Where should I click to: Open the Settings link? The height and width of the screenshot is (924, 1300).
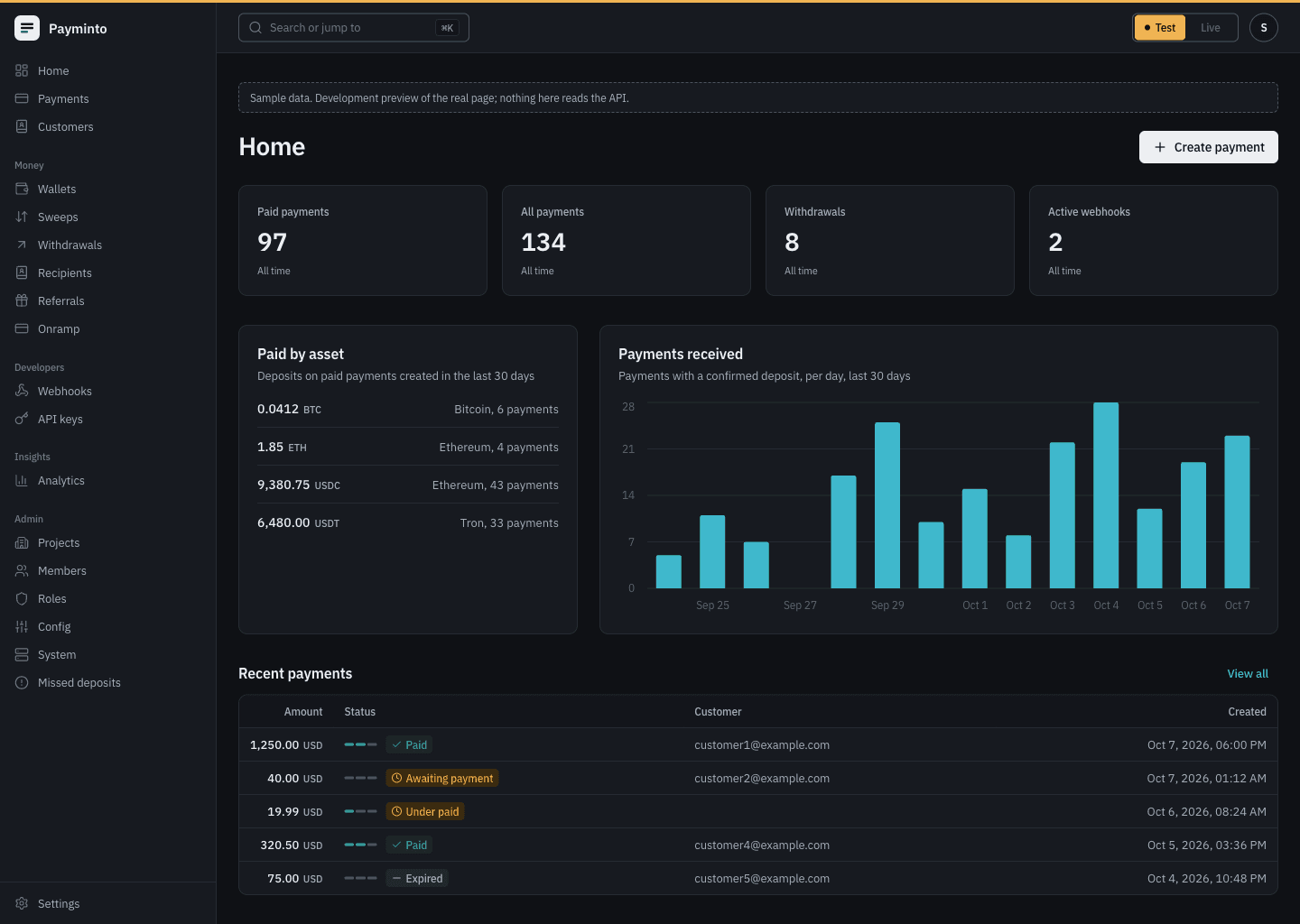(108, 903)
